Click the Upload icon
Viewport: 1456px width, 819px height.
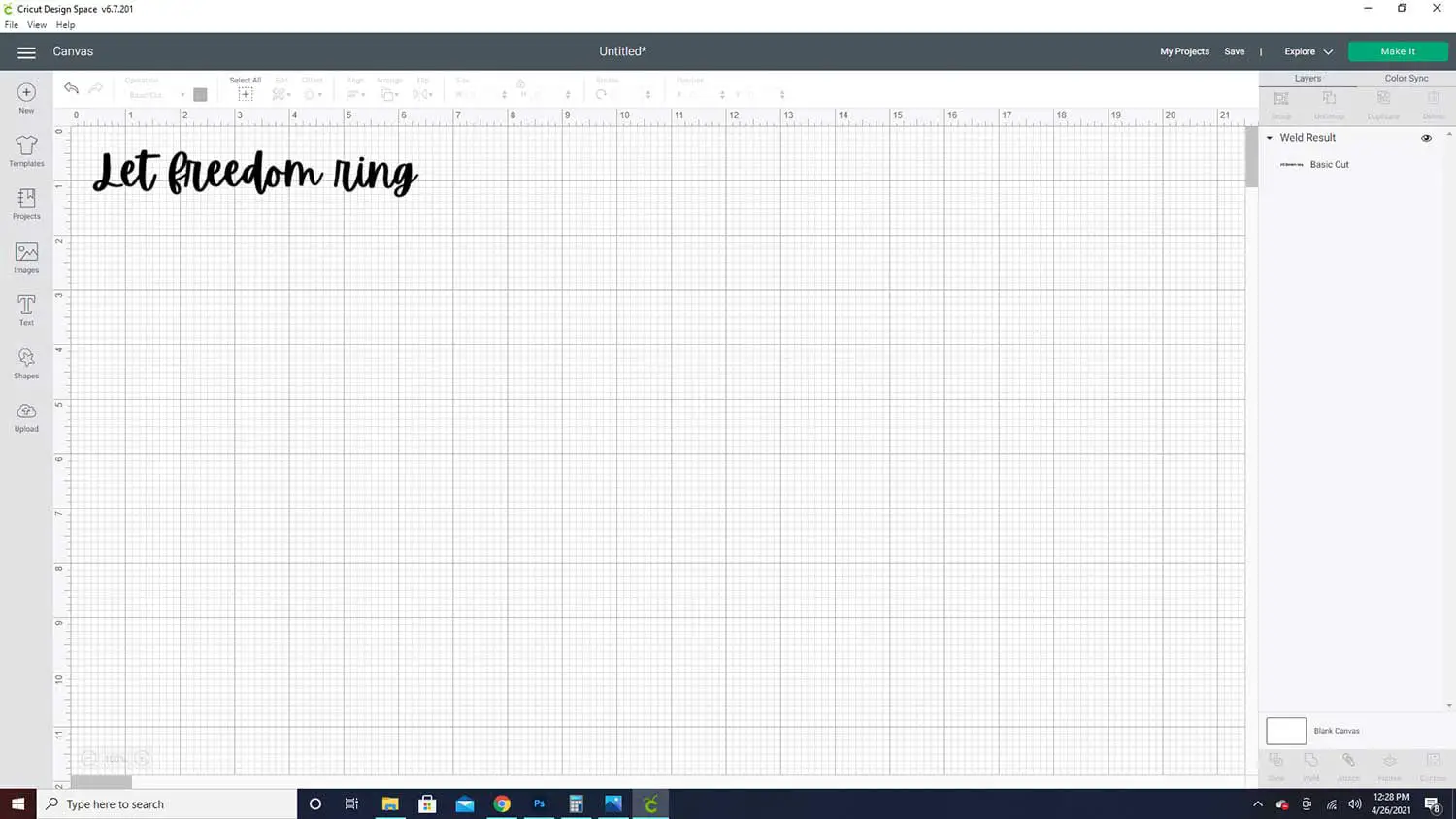pos(26,416)
